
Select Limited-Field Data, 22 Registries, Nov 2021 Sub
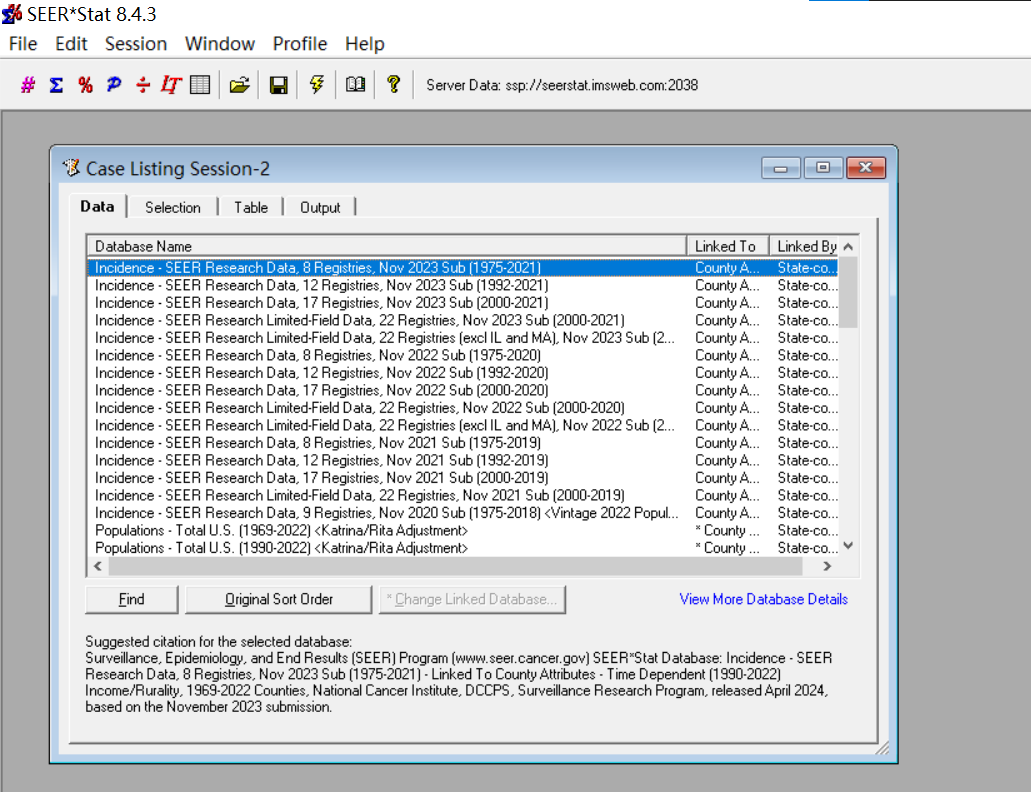[463, 496]
